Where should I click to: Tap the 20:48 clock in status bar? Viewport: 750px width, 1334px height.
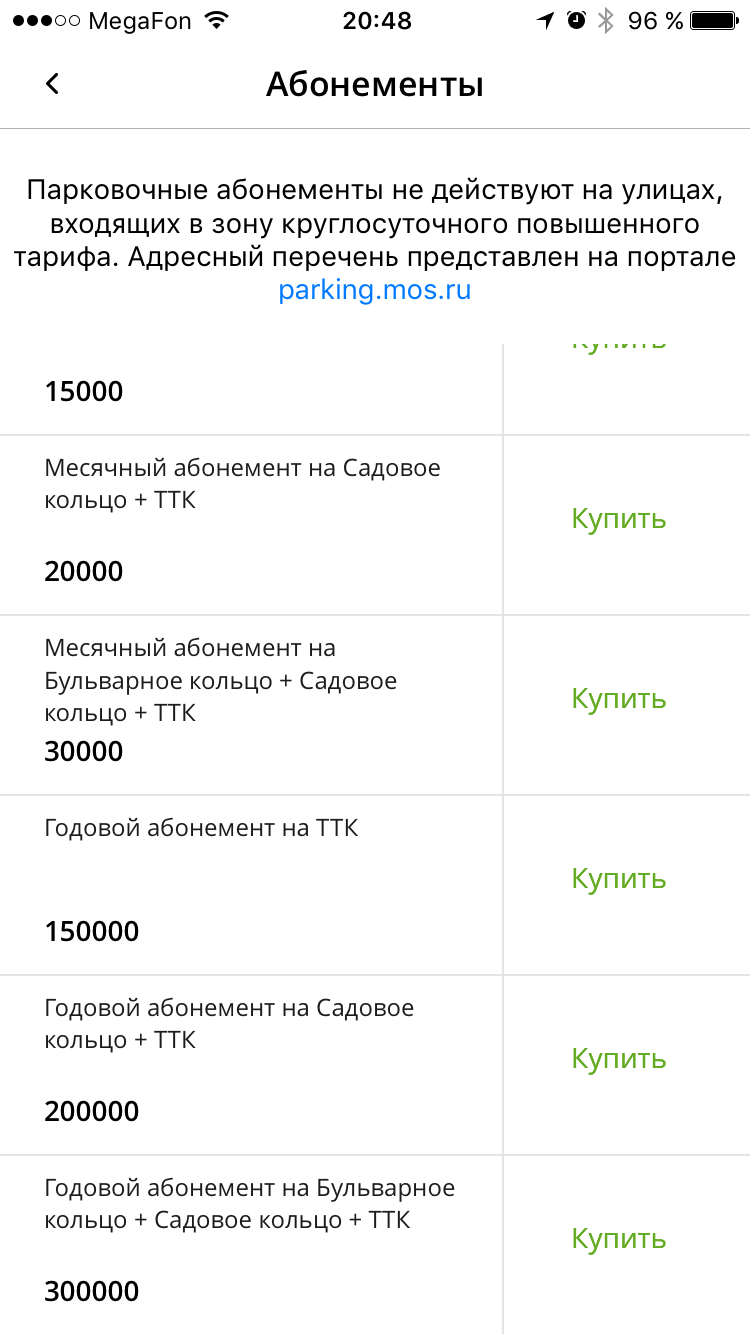[x=377, y=21]
